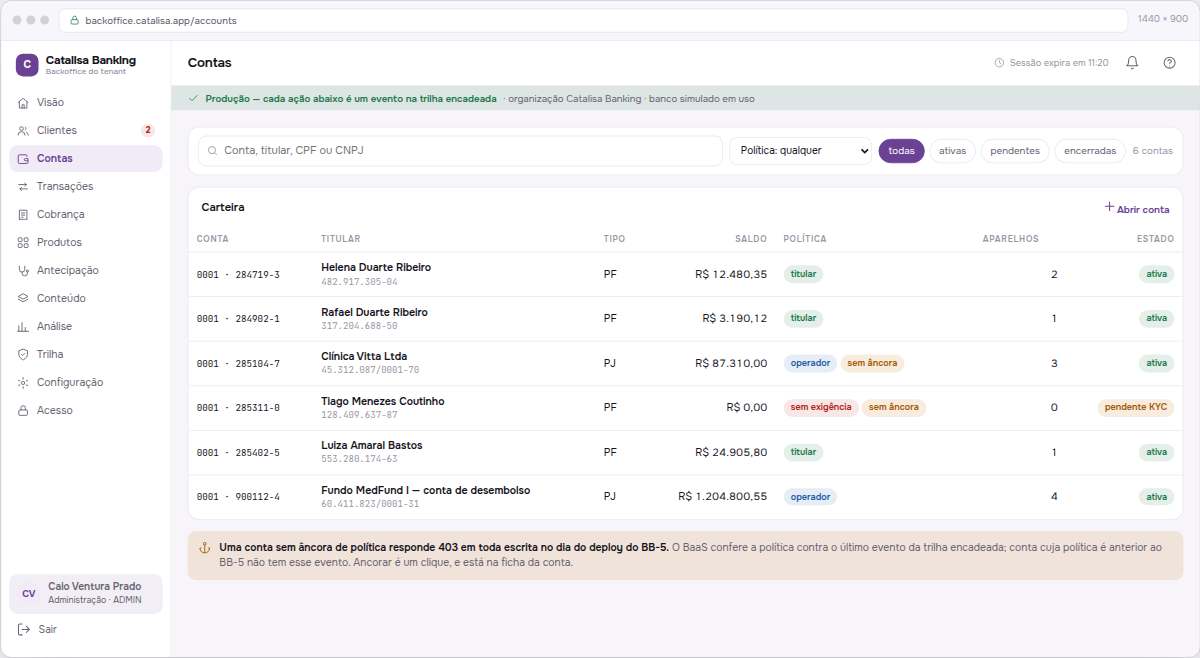Select Luiza Amaral Bastos titular name
Image resolution: width=1200 pixels, height=658 pixels.
(372, 446)
